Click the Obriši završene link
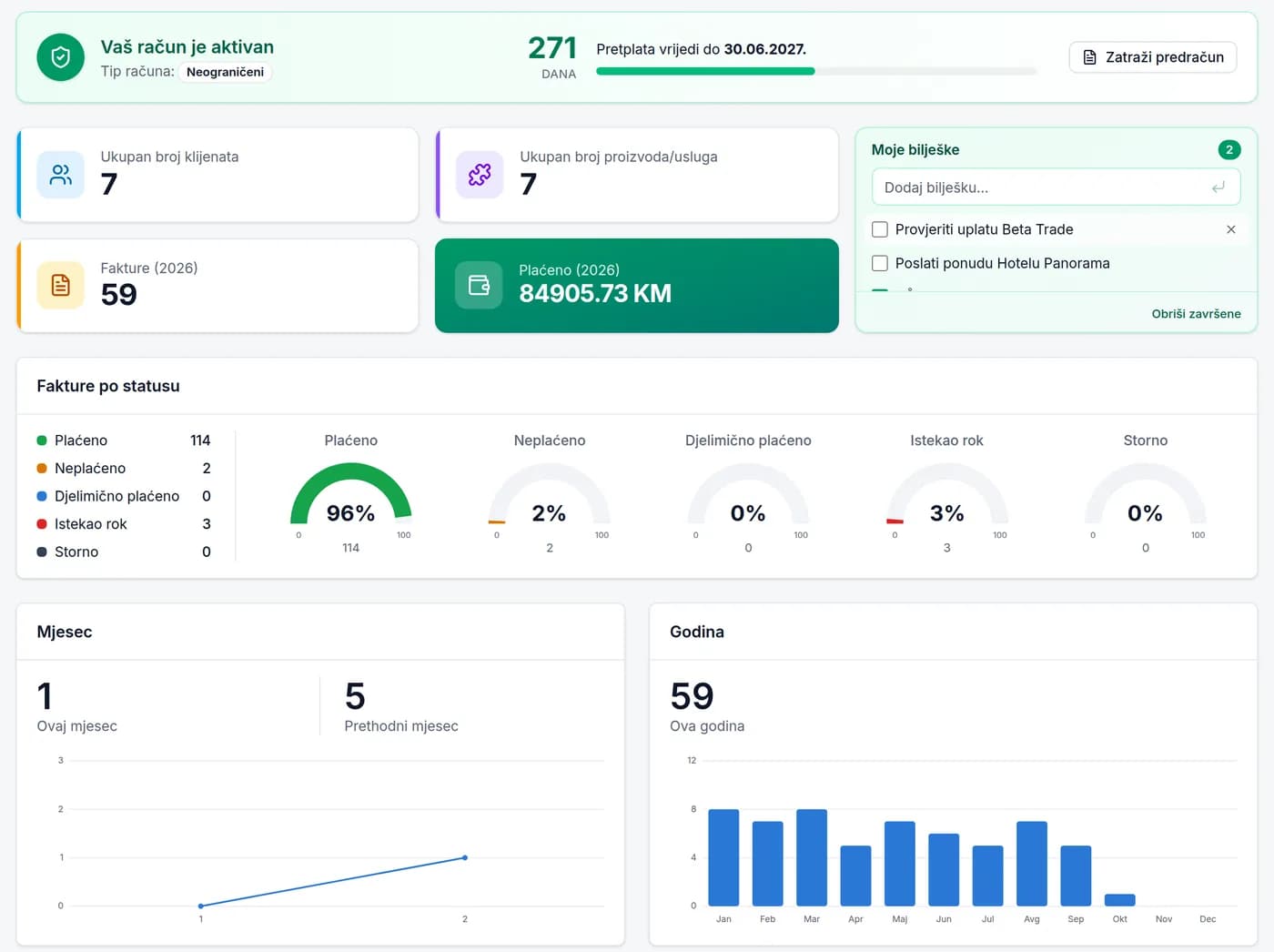The image size is (1274, 952). click(1196, 314)
